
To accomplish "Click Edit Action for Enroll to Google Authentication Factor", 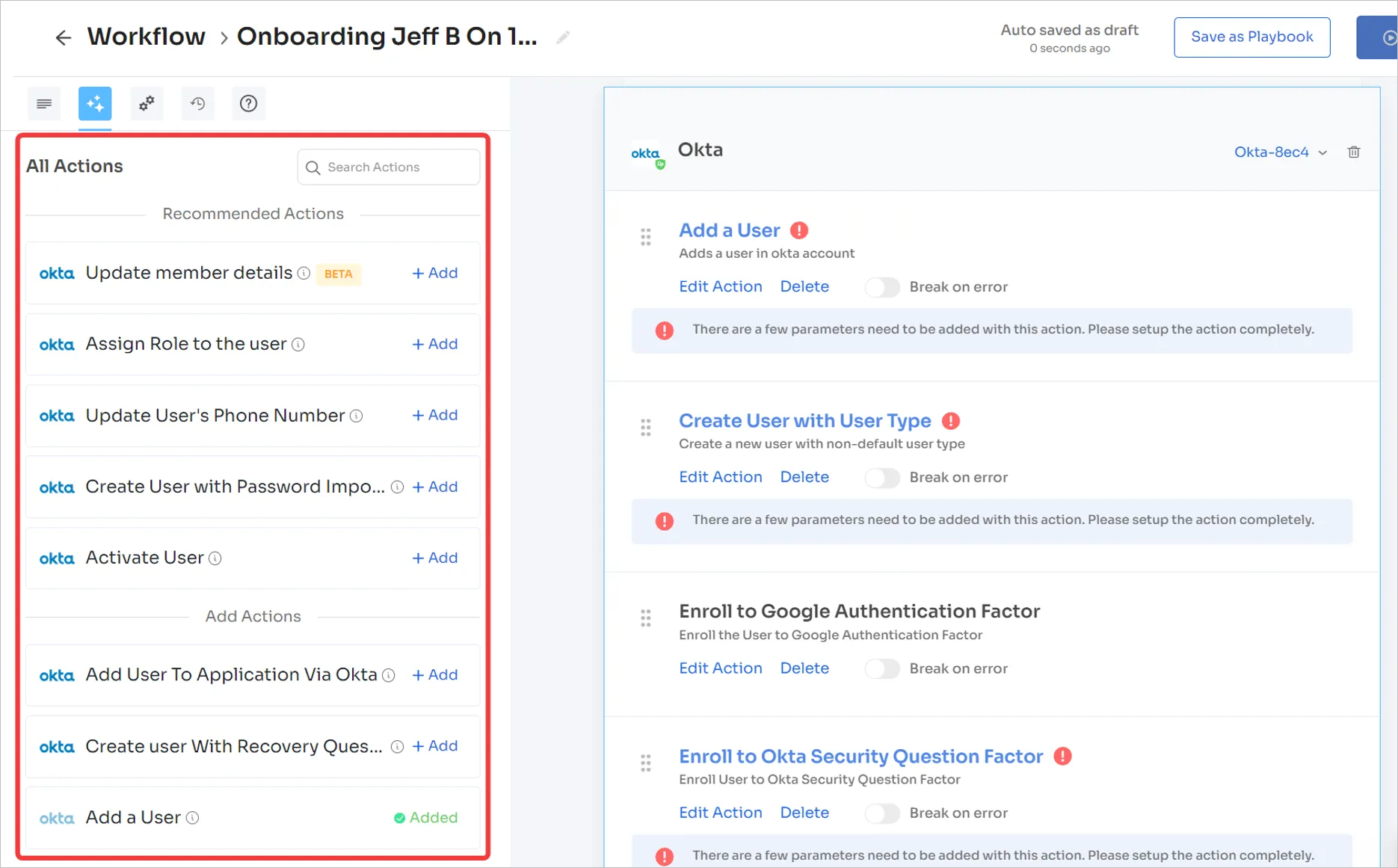I will 721,668.
